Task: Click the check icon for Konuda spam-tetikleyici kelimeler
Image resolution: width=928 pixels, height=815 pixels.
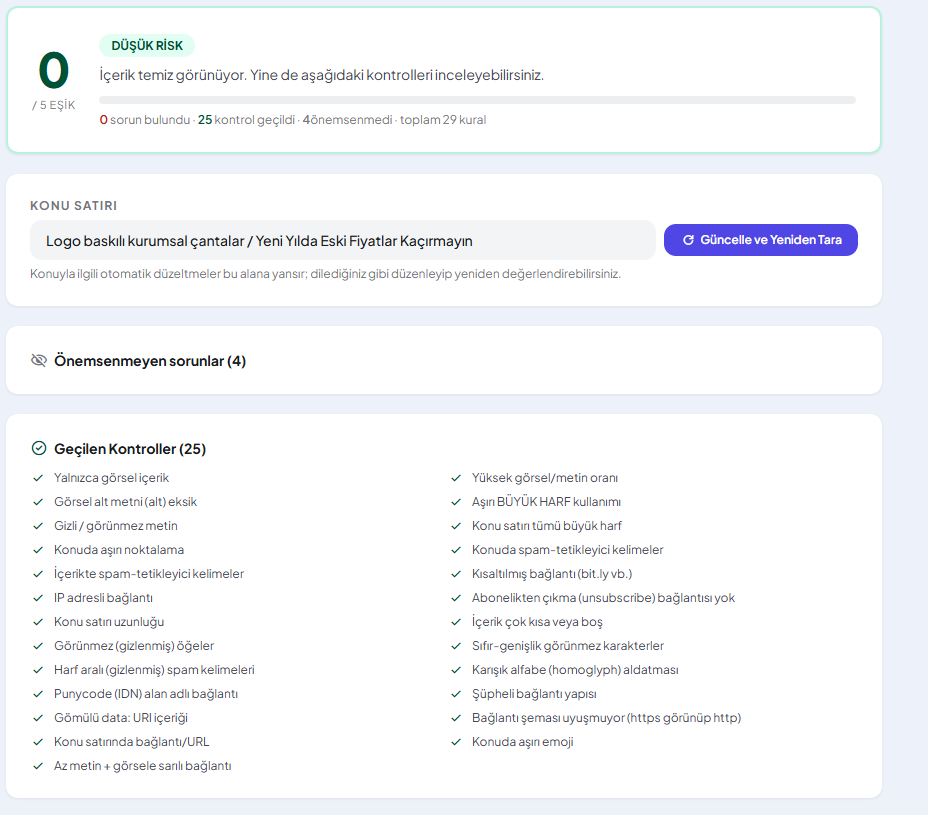Action: [x=456, y=550]
